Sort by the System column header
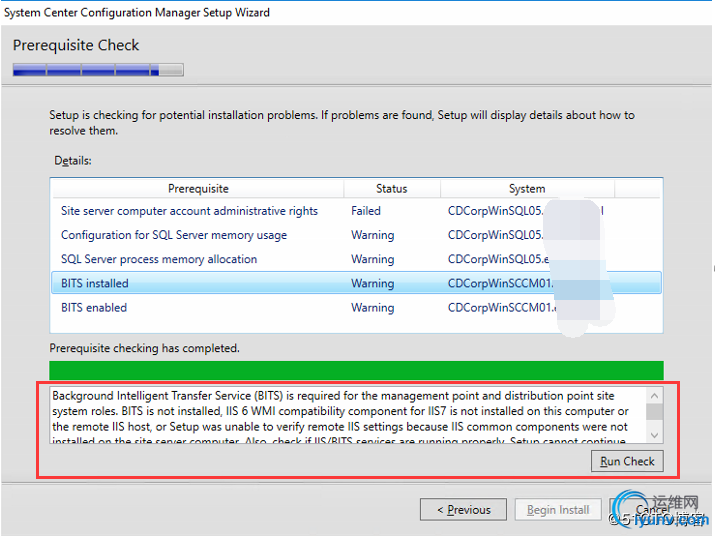Viewport: 715px width, 536px height. coord(526,188)
